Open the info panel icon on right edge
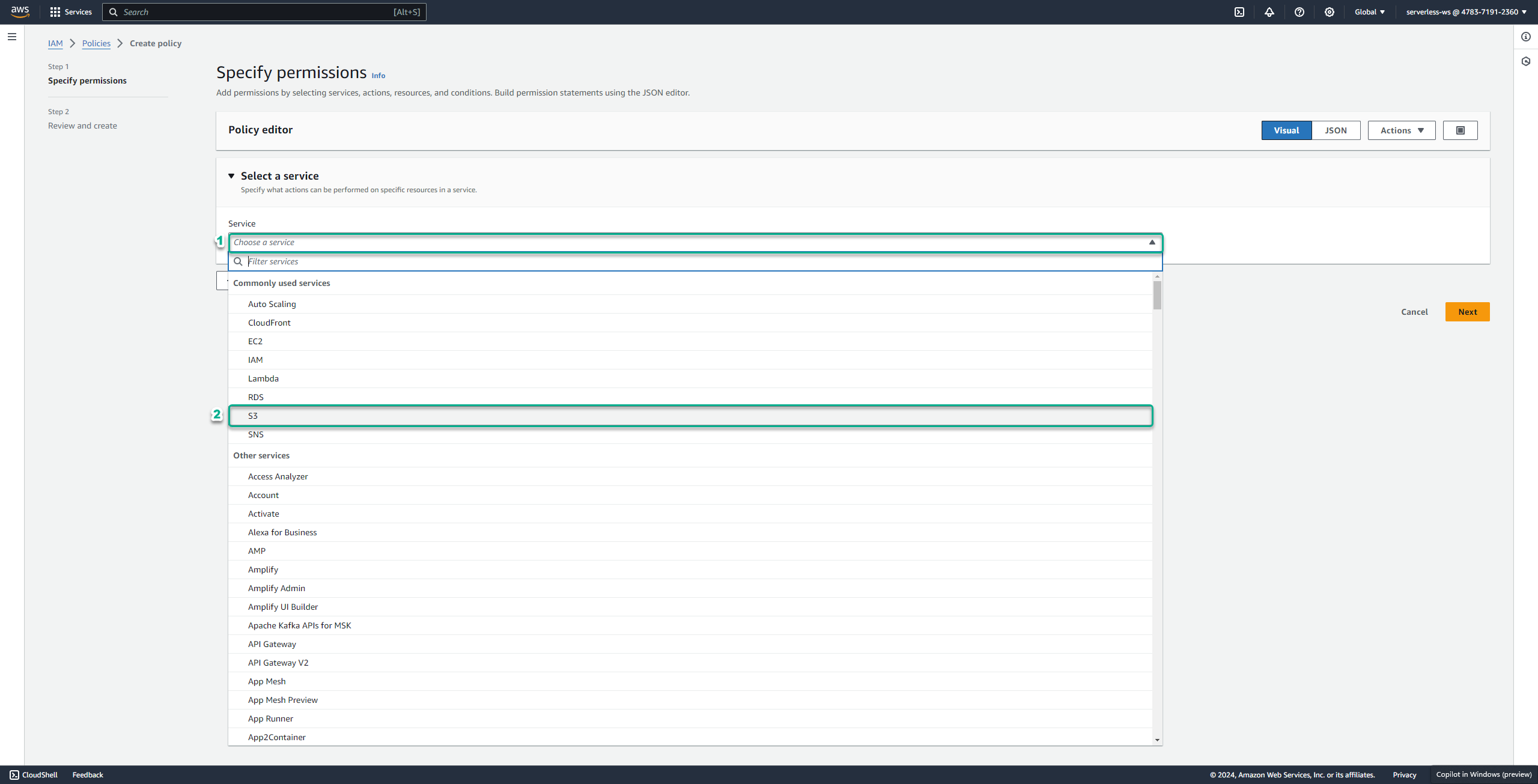Screen dimensions: 1538x784 pyautogui.click(x=1526, y=37)
